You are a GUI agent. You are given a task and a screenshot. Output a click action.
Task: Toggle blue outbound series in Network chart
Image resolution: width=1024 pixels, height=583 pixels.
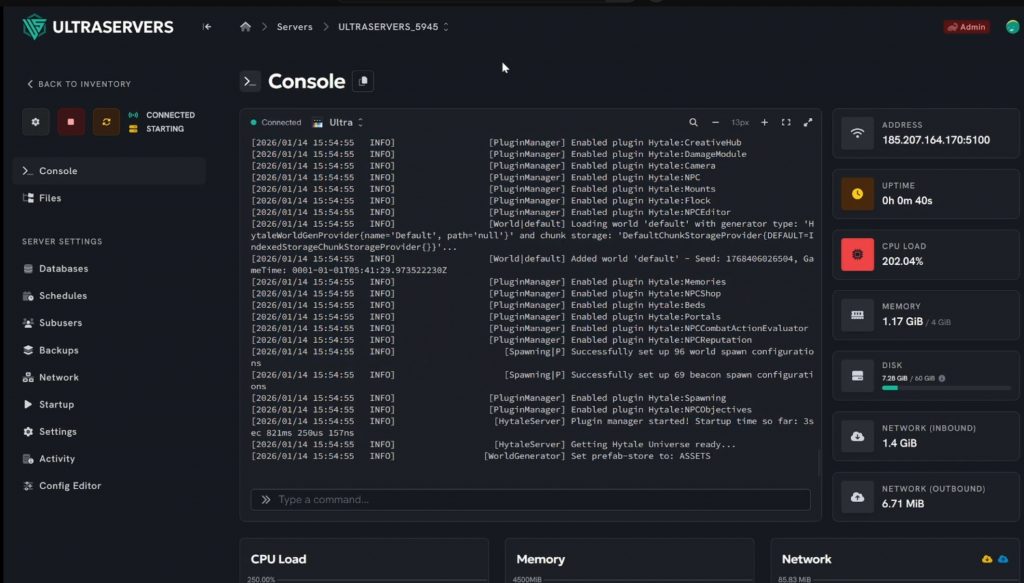click(1003, 559)
